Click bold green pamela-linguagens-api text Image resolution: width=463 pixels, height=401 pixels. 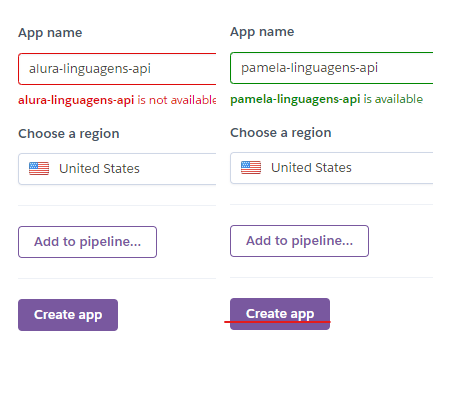tap(295, 99)
